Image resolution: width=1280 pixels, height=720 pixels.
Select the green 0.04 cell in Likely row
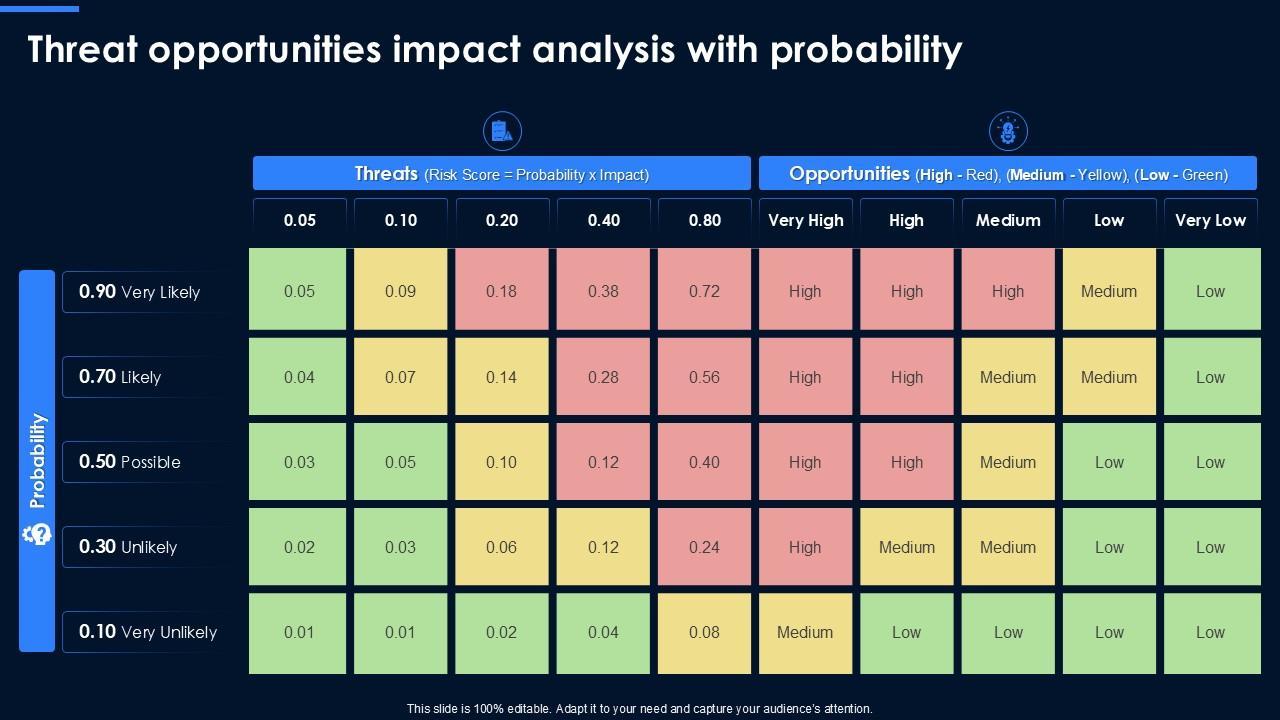click(x=299, y=377)
